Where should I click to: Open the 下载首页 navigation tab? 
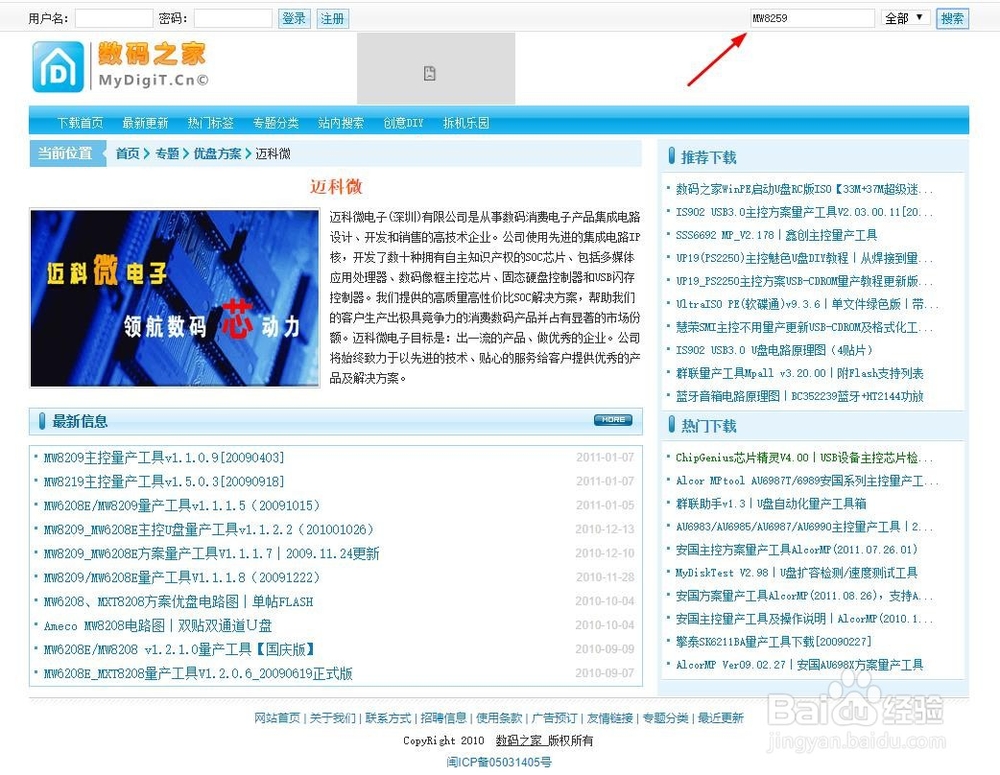(80, 122)
